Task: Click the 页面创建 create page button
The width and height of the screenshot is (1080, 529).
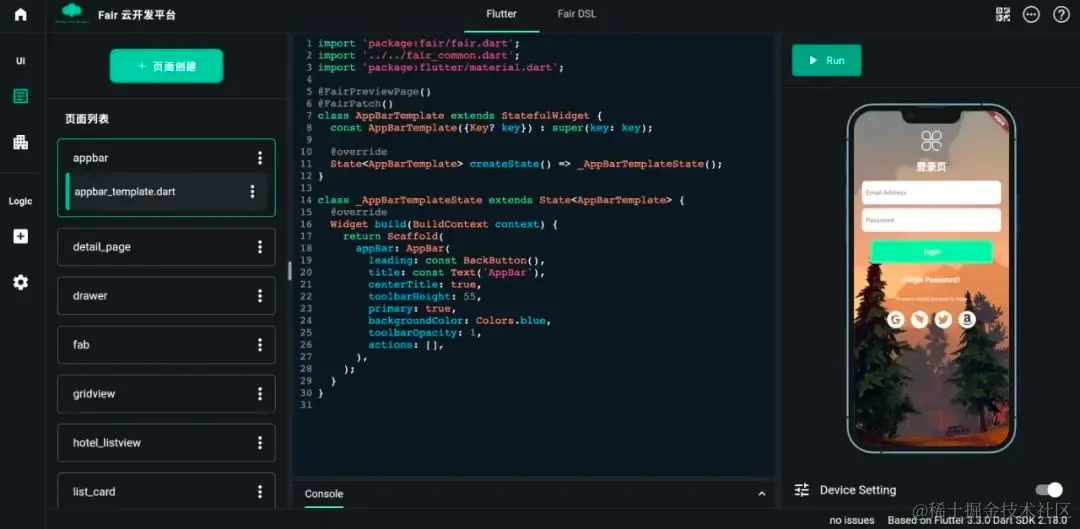Action: click(167, 66)
